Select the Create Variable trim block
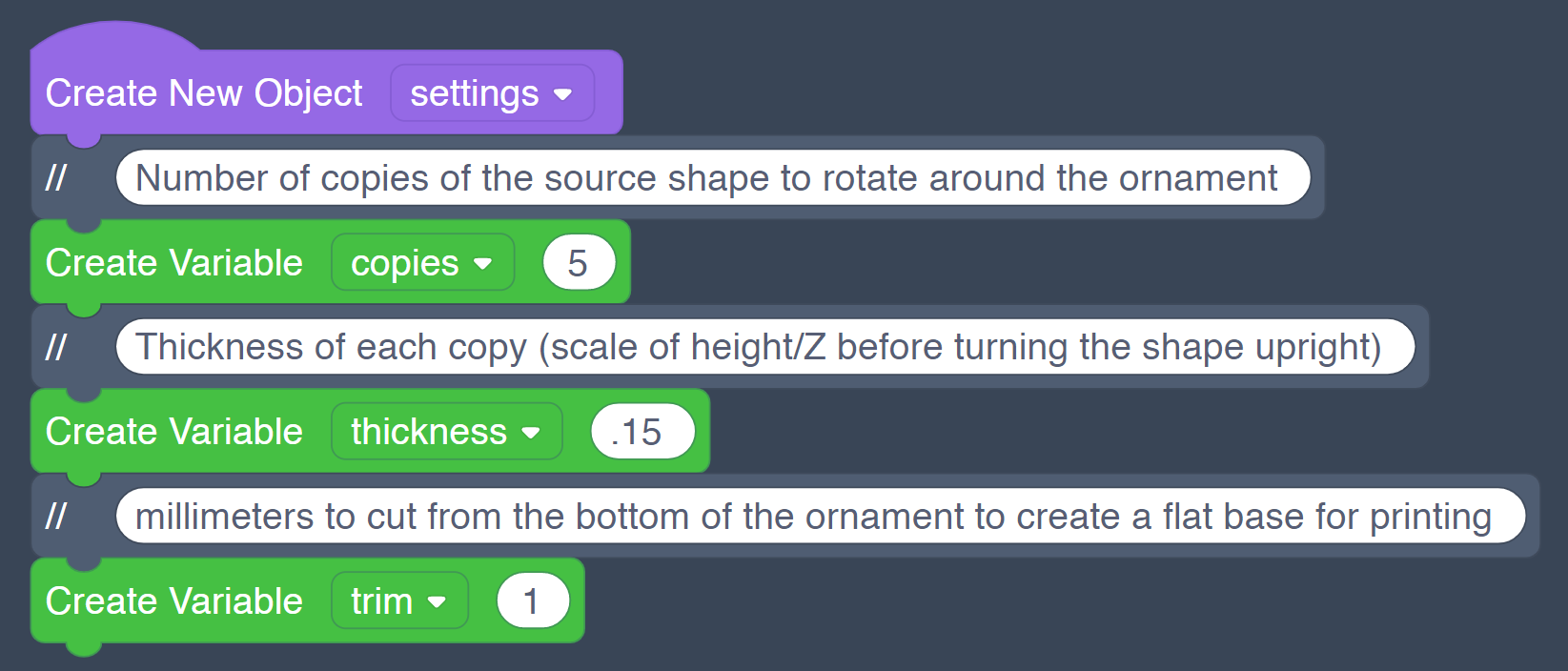 (x=175, y=600)
